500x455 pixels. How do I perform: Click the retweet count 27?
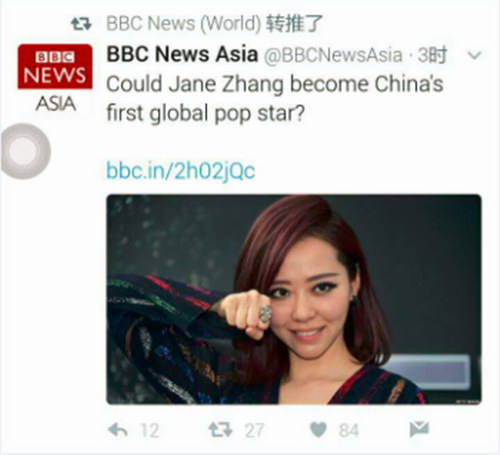pos(254,431)
